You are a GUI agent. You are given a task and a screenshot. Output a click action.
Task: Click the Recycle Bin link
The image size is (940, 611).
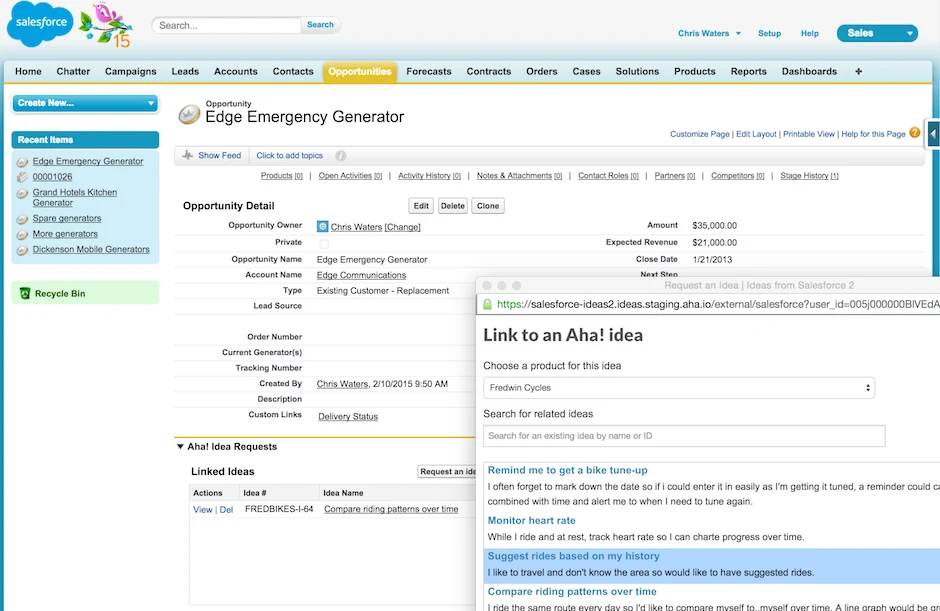(x=60, y=293)
